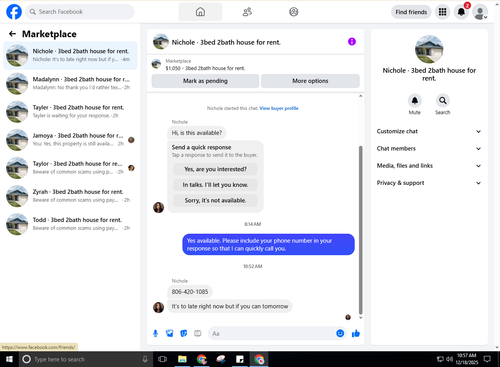Open the Facebook logo home link
Image resolution: width=500 pixels, height=367 pixels.
[x=14, y=12]
